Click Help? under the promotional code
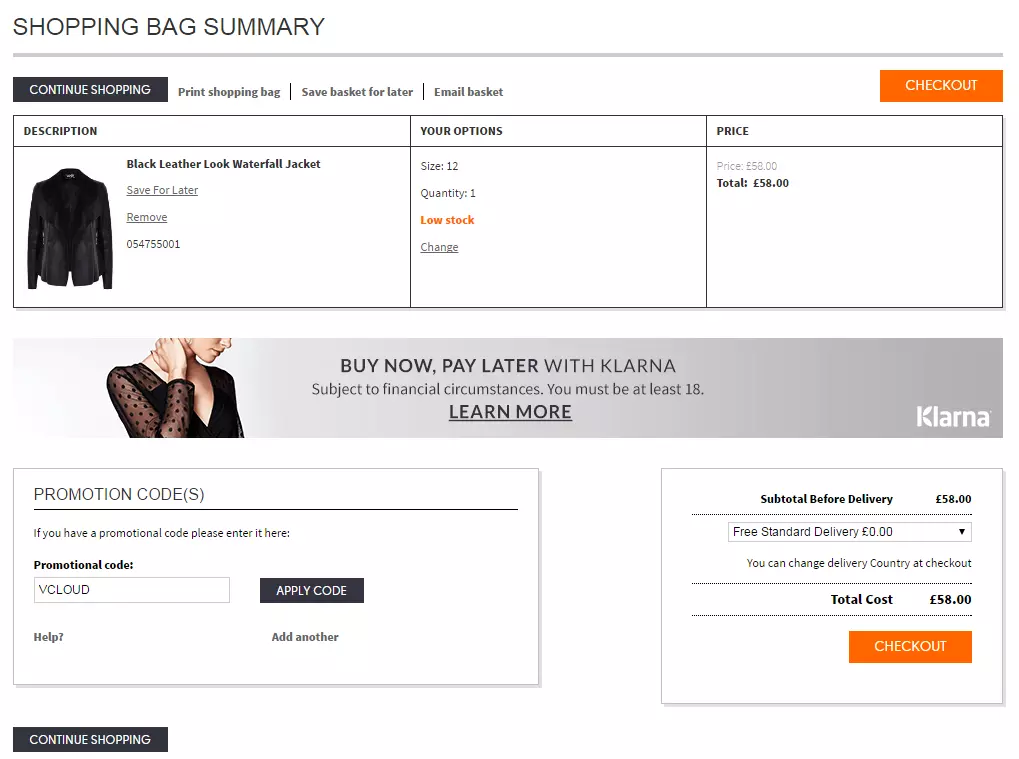Screen dimensions: 1019x759 click(x=49, y=637)
